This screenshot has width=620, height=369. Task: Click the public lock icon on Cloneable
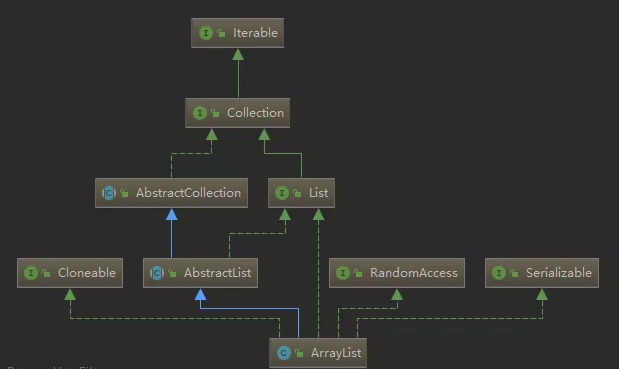(x=46, y=273)
